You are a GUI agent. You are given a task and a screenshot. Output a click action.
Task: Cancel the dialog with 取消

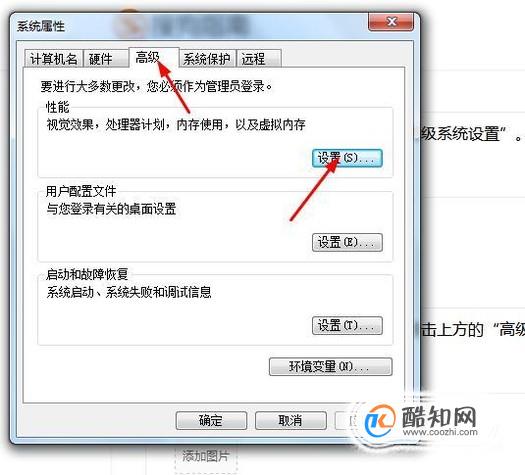click(x=291, y=420)
